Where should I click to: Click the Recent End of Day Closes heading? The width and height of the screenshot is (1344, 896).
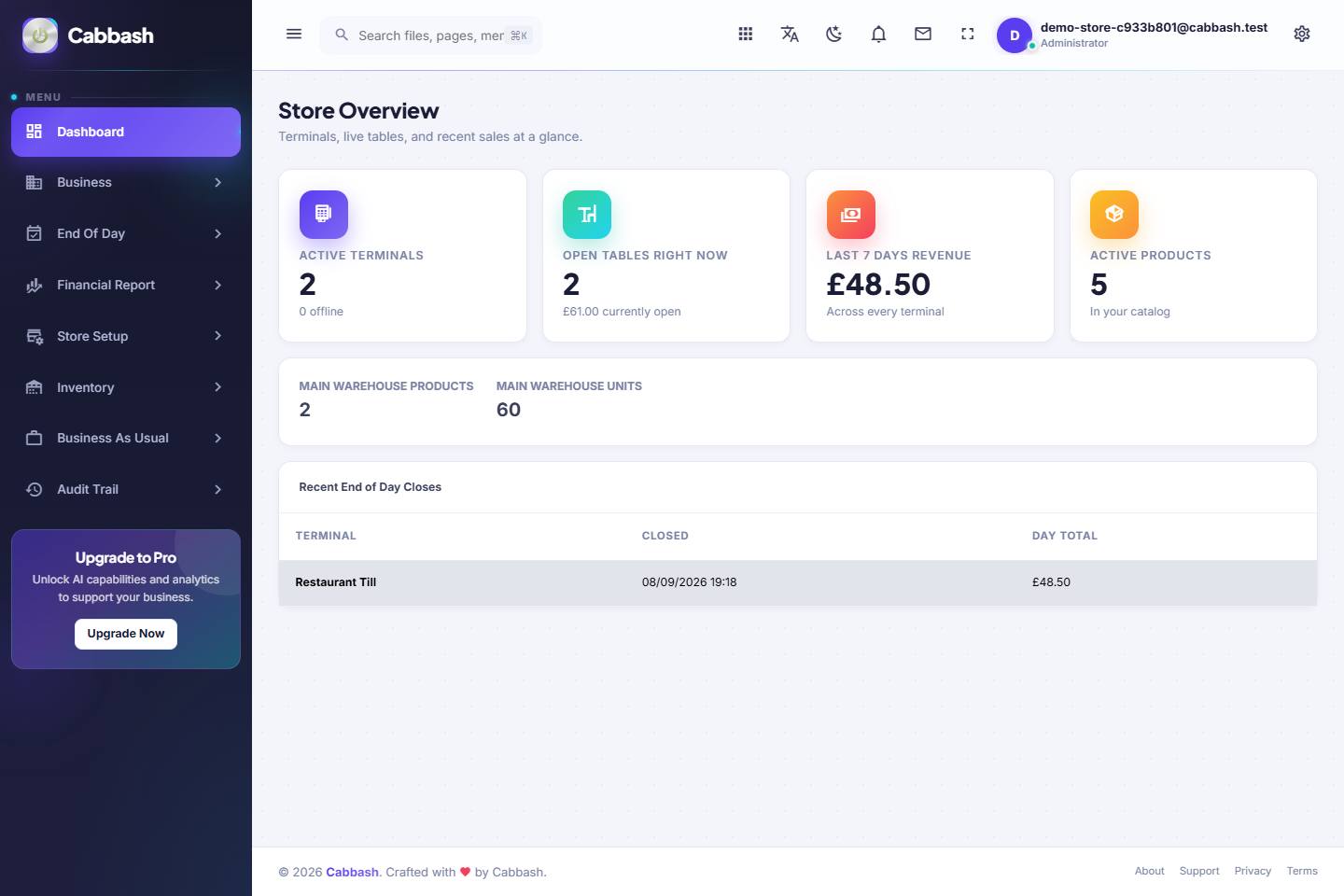(x=371, y=487)
